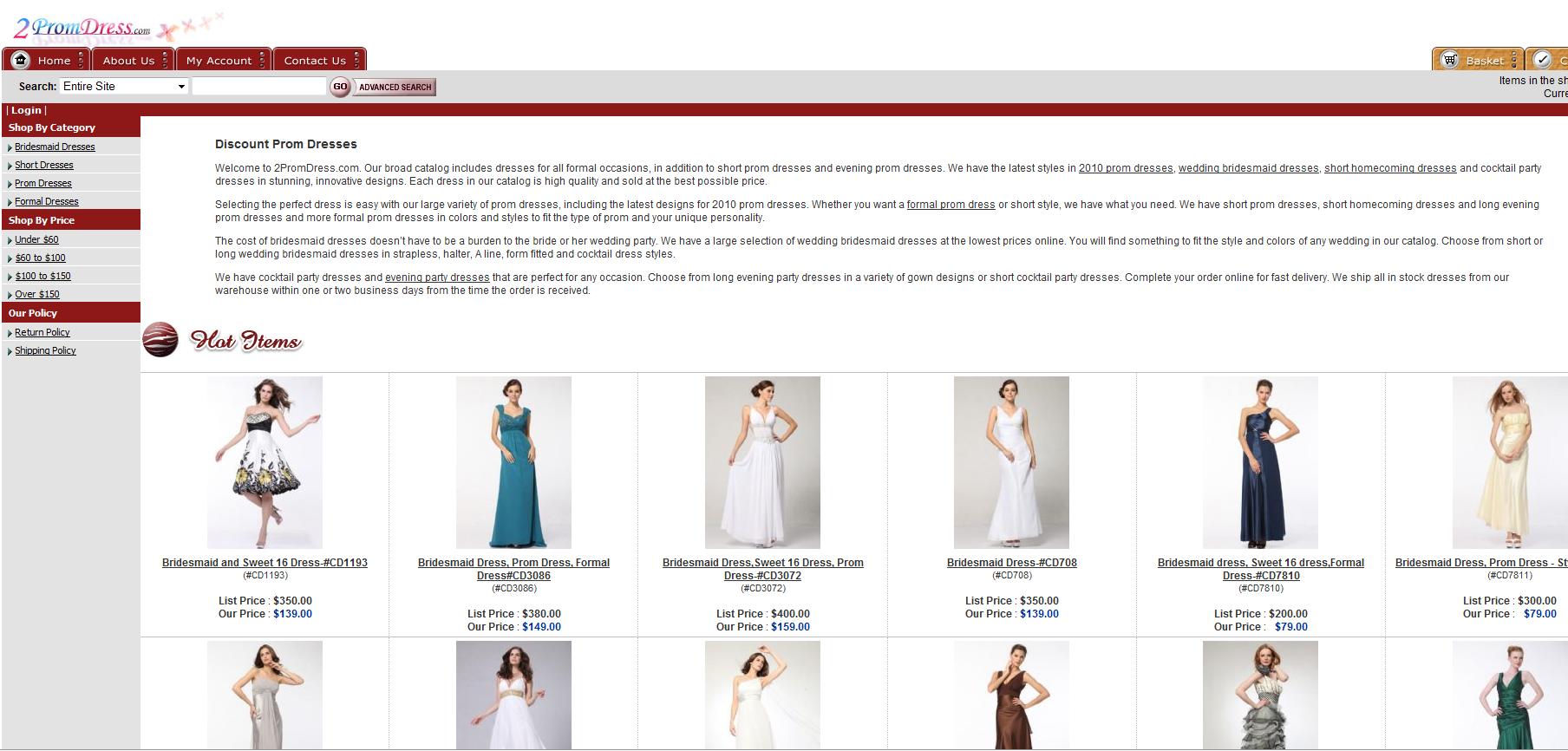Filter by price Under $60
1568x751 pixels.
coord(36,239)
